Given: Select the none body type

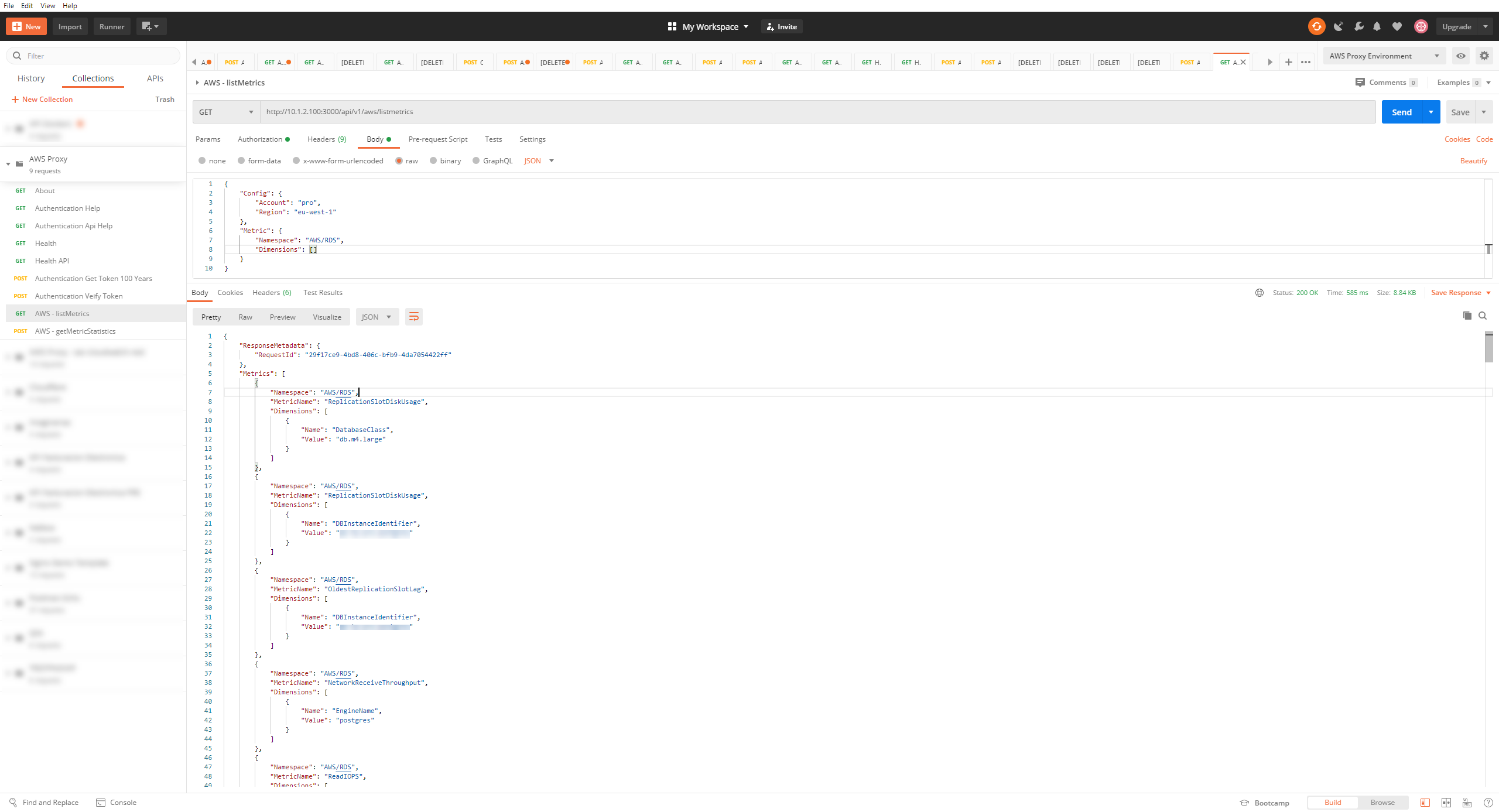Looking at the screenshot, I should (202, 160).
